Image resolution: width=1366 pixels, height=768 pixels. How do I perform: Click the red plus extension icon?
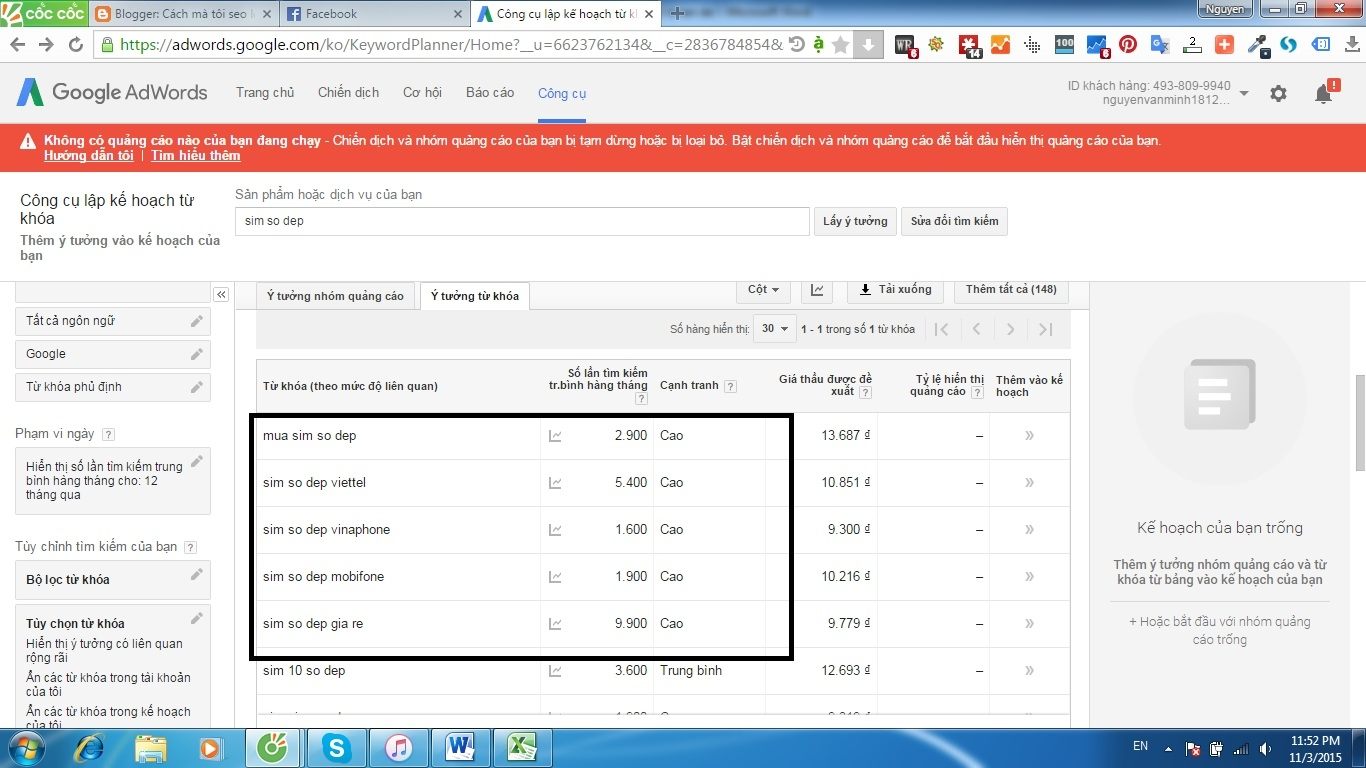1224,45
